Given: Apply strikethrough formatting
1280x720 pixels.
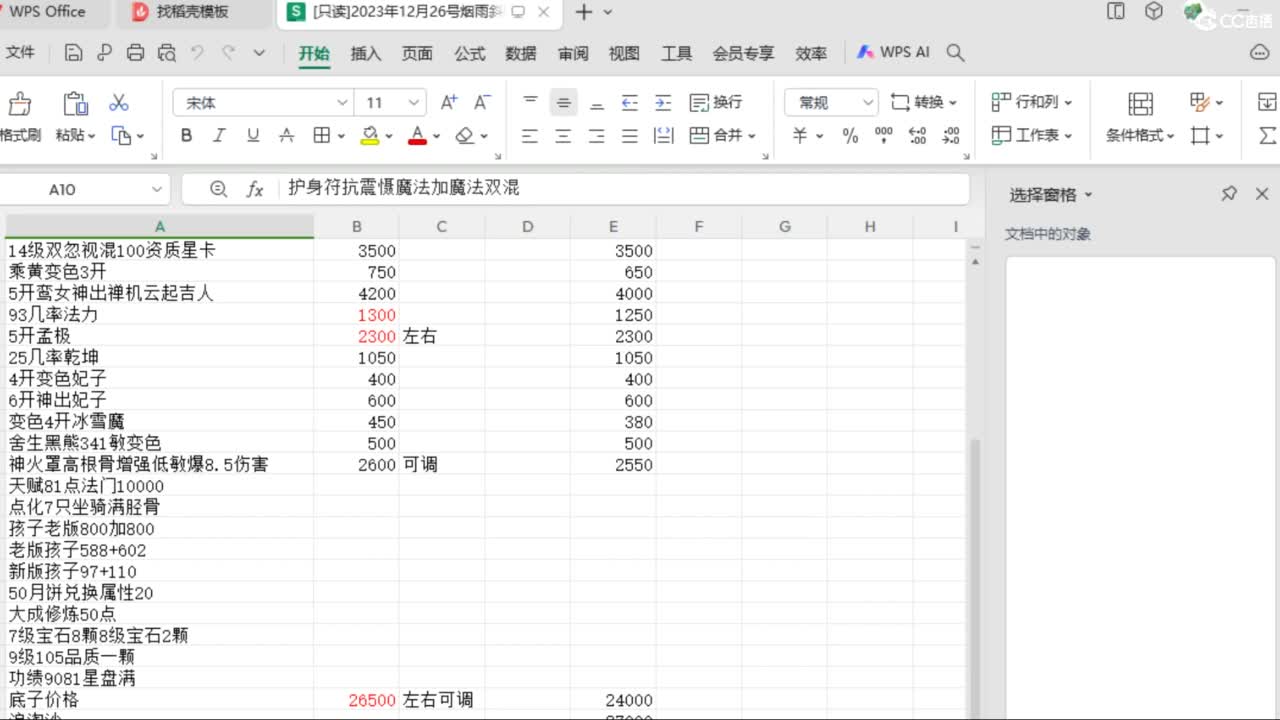Looking at the screenshot, I should tap(286, 135).
